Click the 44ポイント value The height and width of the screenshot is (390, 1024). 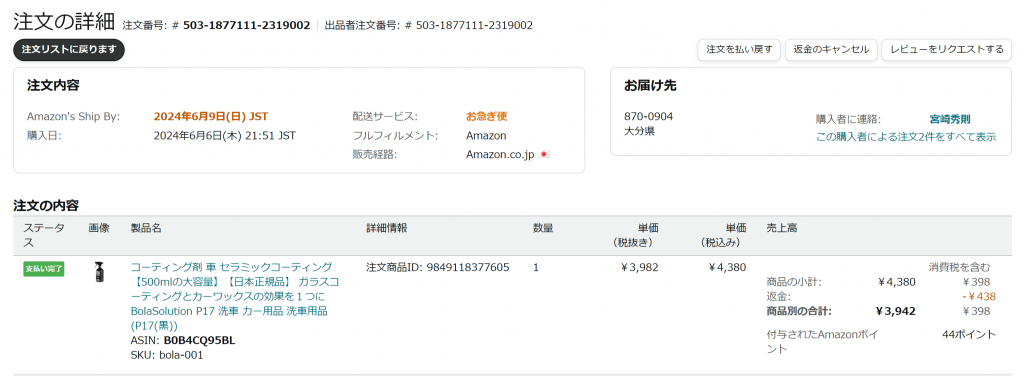(969, 334)
